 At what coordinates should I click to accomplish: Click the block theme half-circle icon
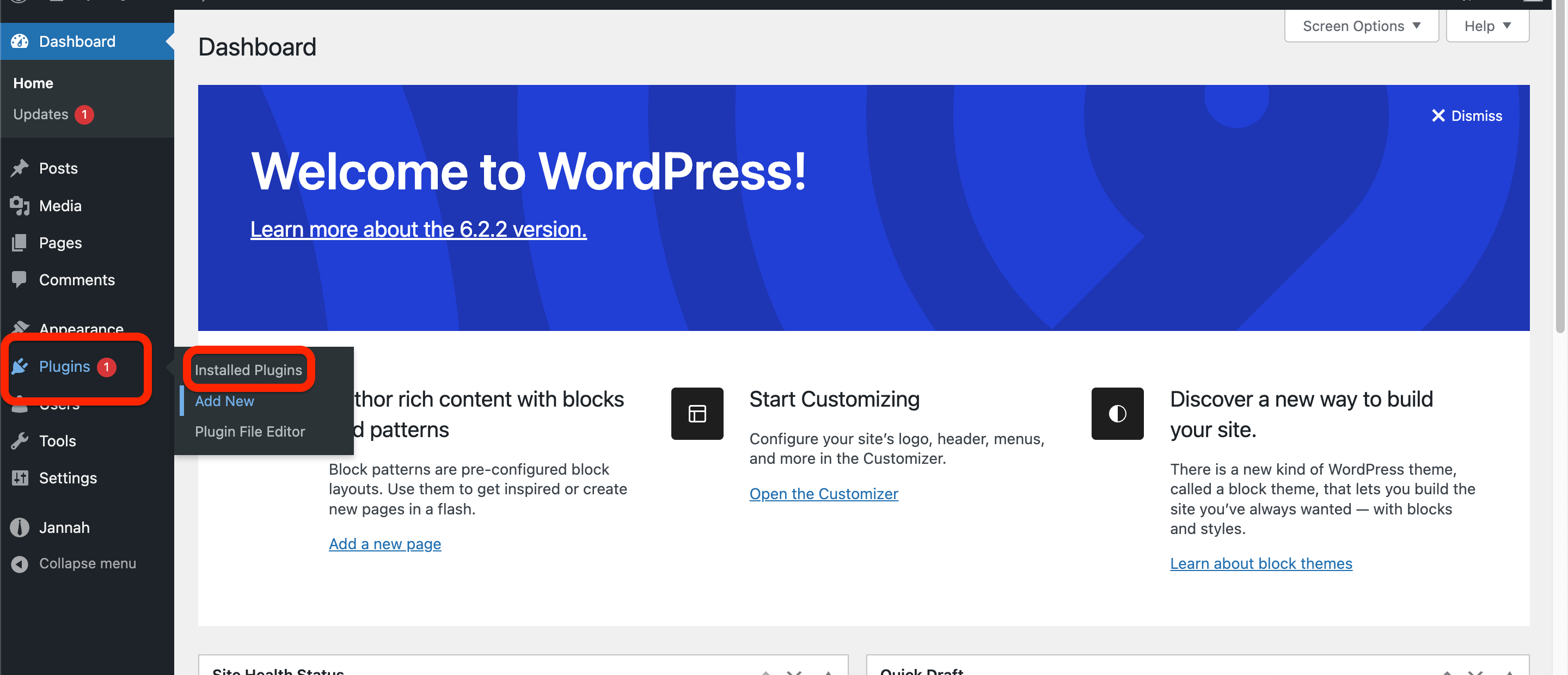pyautogui.click(x=1117, y=413)
